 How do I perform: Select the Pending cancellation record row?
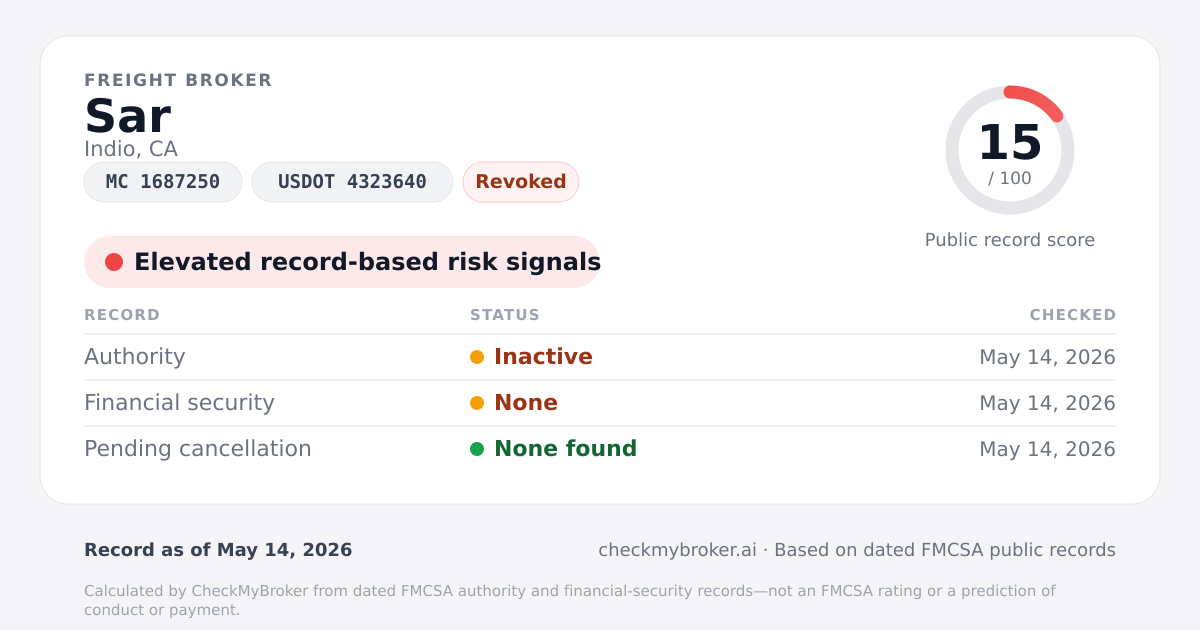point(600,449)
